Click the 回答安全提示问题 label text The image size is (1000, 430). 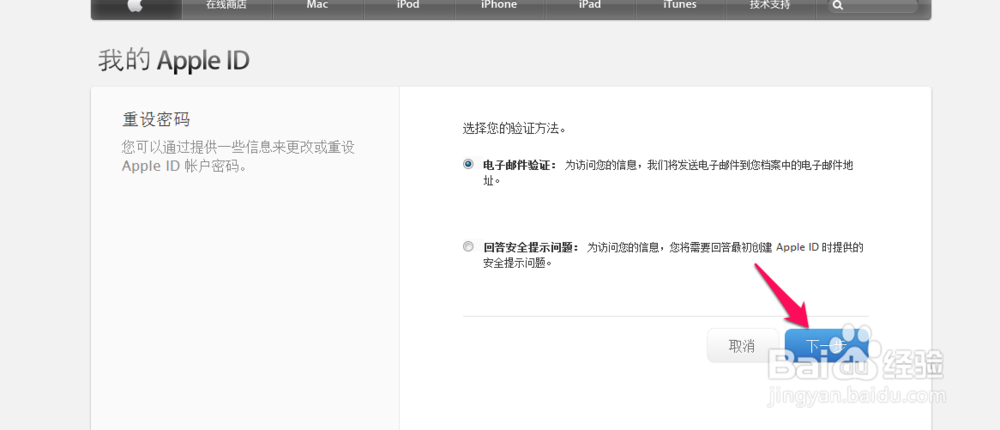pyautogui.click(x=531, y=247)
